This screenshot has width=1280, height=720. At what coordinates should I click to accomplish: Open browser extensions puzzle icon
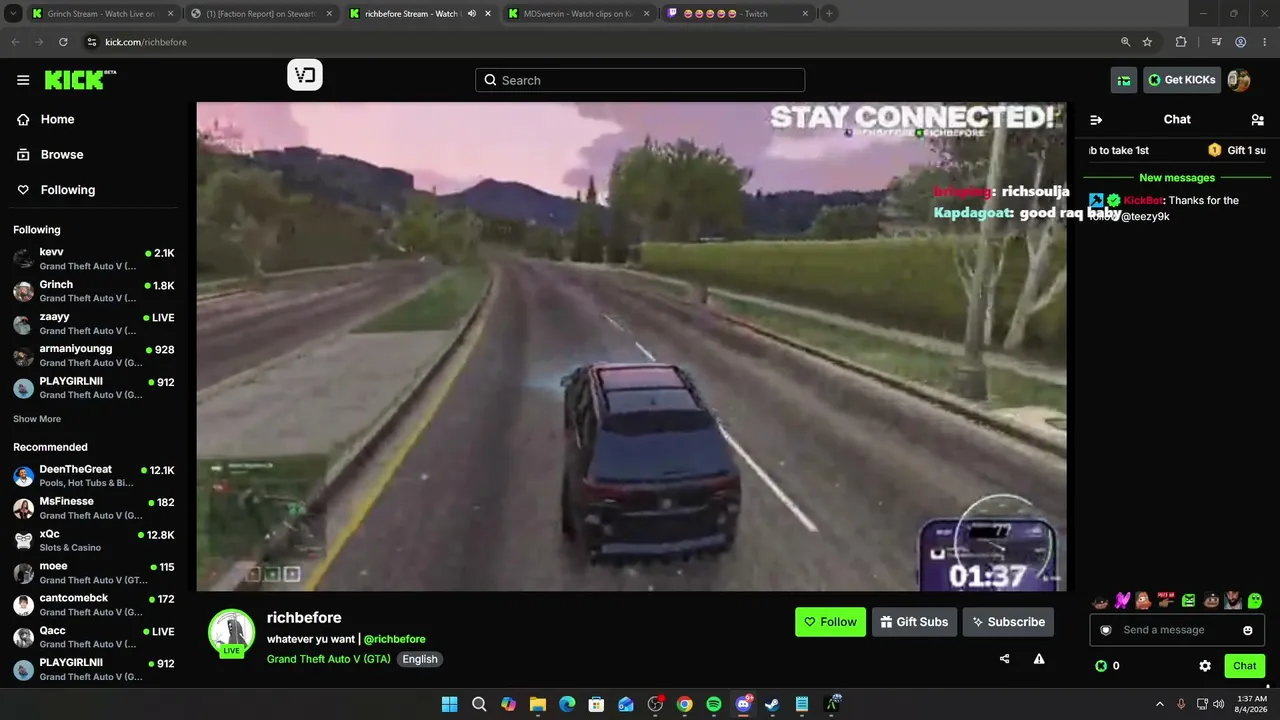coord(1181,42)
